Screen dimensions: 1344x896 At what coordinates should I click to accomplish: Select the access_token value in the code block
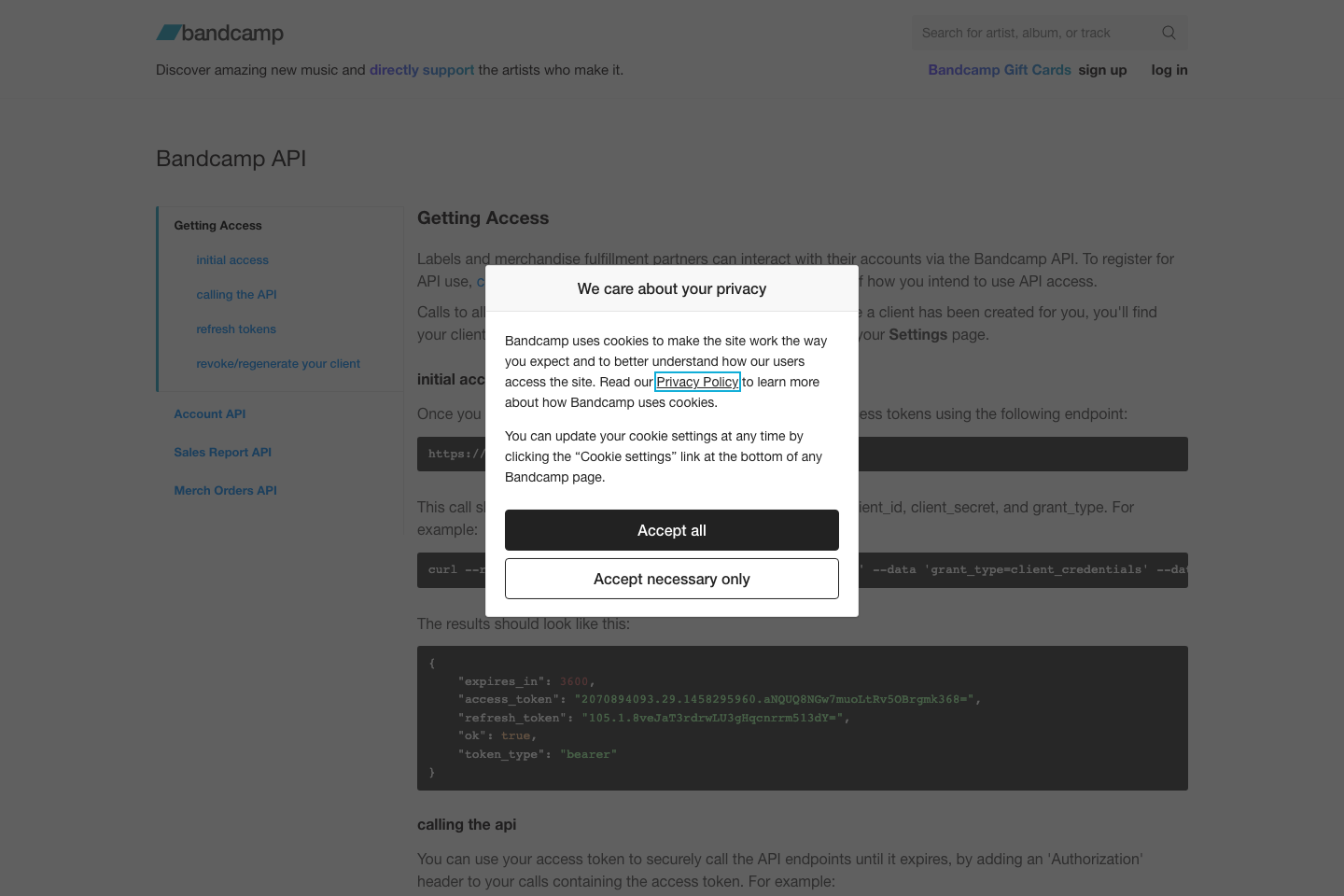click(777, 698)
